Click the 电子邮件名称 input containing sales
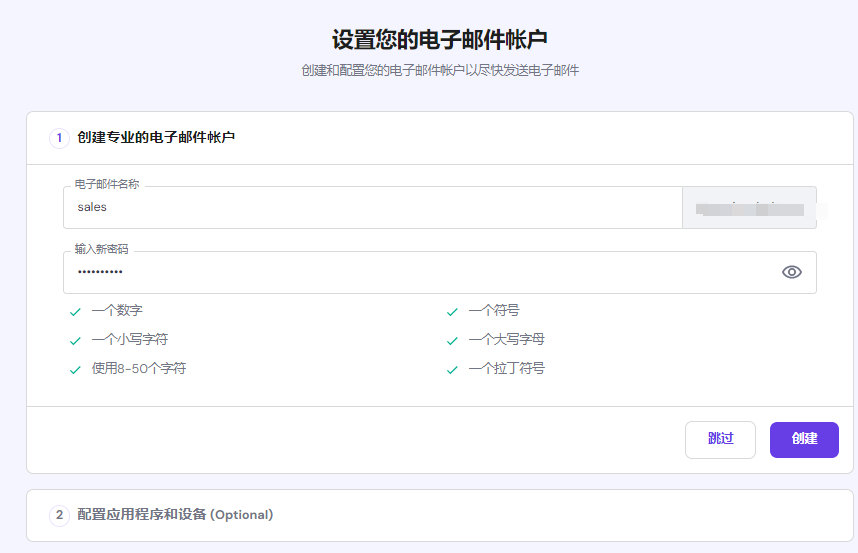858x553 pixels. (x=371, y=208)
